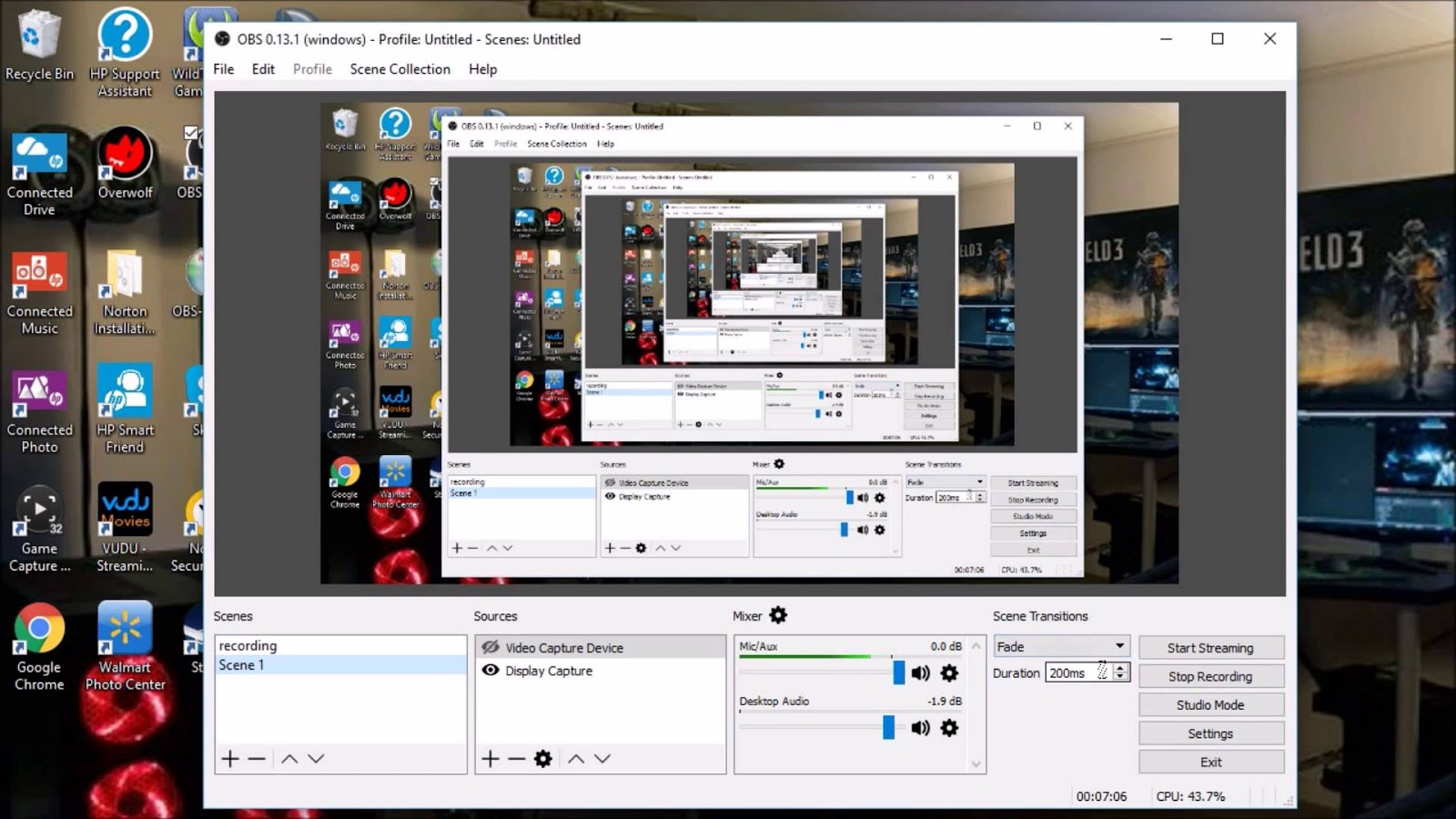Open the Profile menu
Viewport: 1456px width, 819px height.
point(312,69)
